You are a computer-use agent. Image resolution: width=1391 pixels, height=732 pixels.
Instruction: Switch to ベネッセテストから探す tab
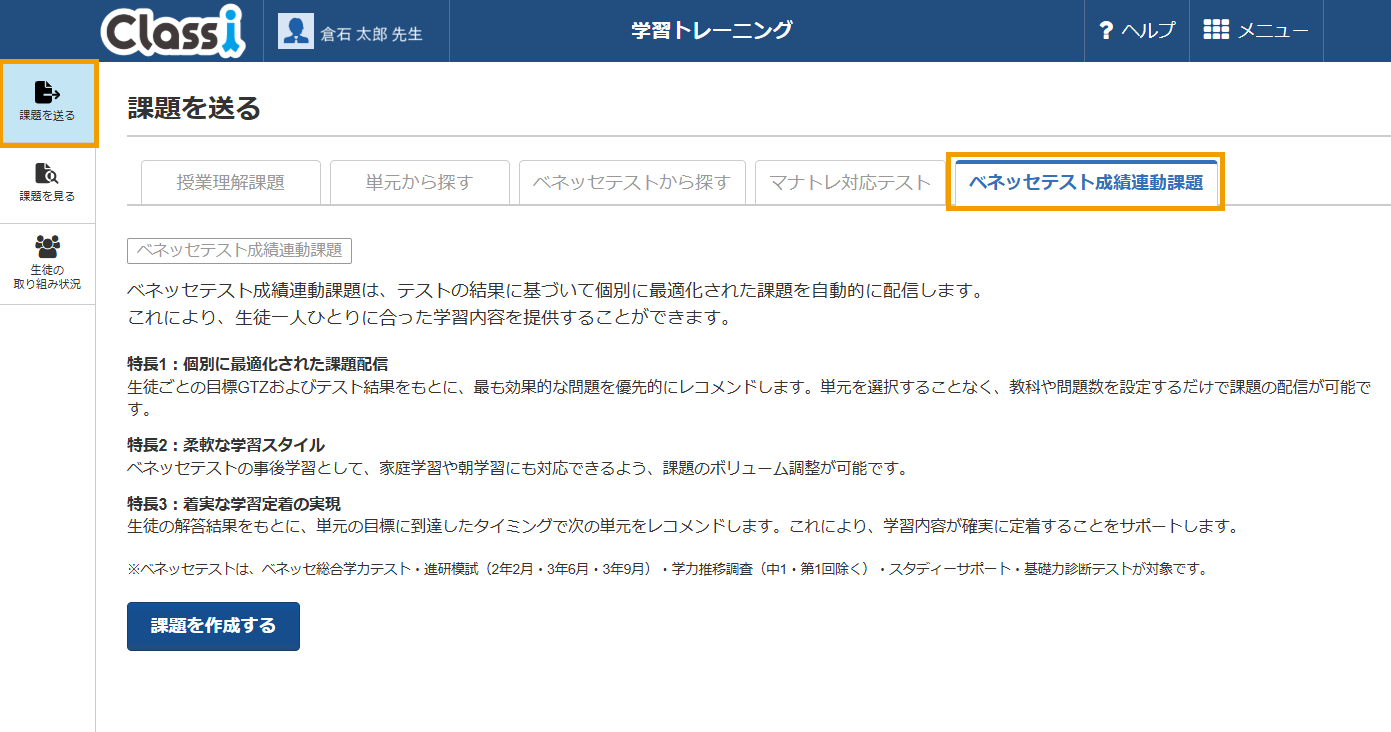632,182
